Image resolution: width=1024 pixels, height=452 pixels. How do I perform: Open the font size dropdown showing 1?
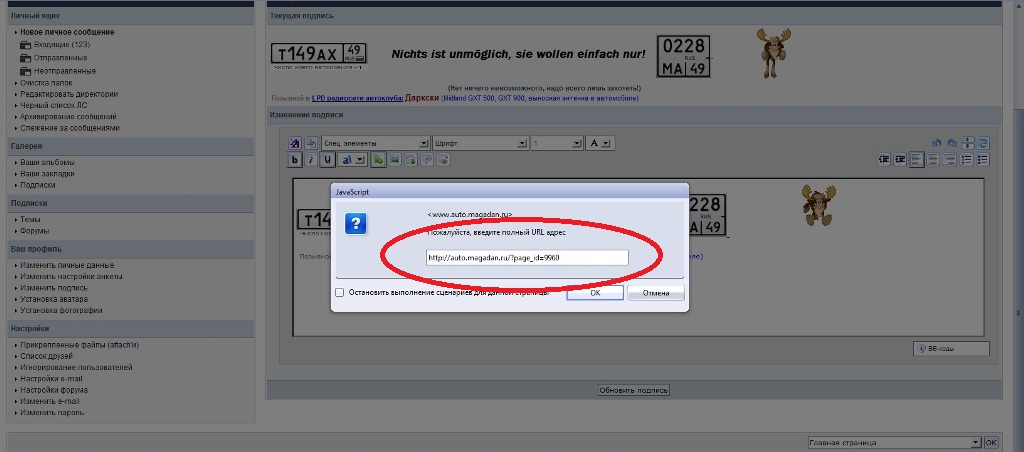555,143
